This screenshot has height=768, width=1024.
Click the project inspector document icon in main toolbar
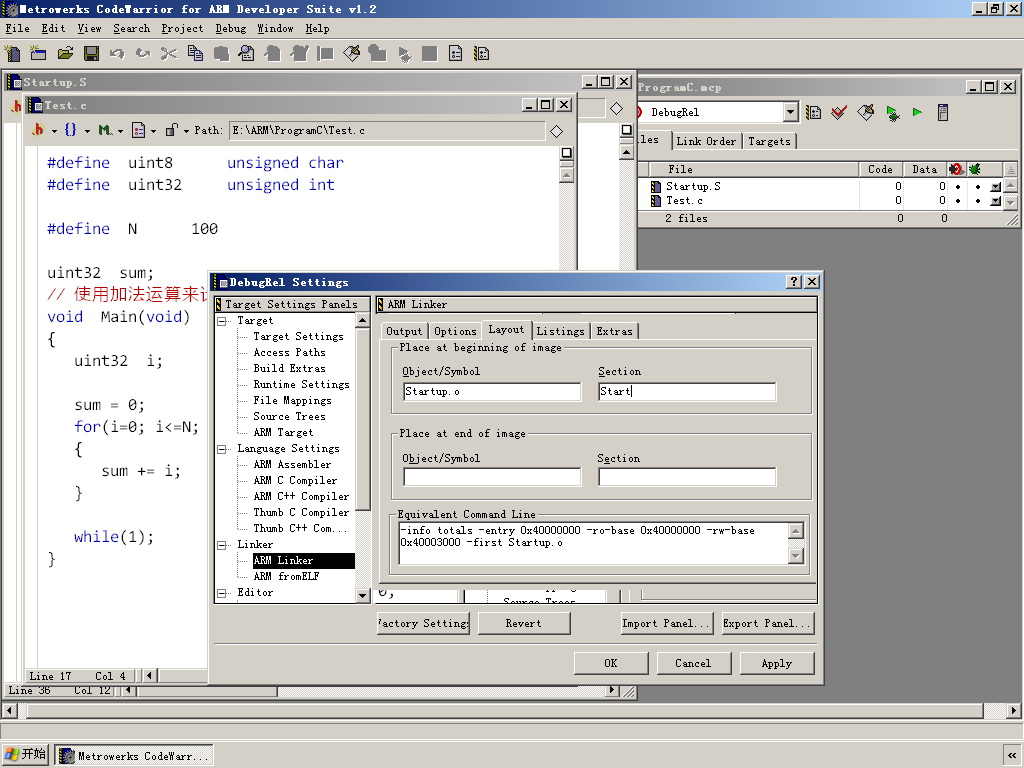tap(455, 53)
